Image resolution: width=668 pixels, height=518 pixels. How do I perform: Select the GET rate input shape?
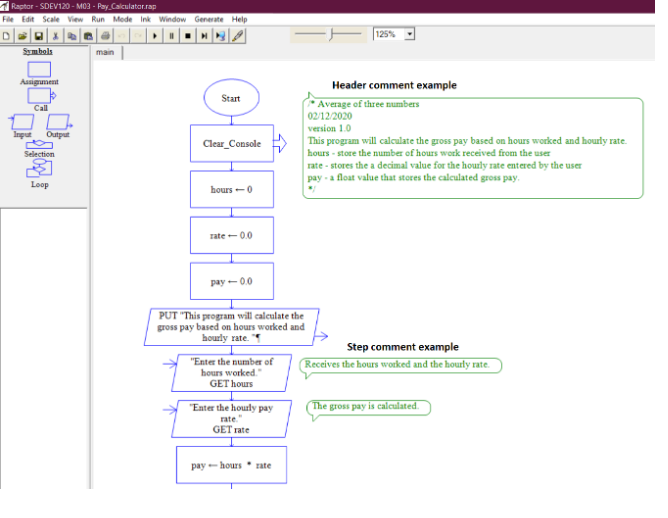coord(232,419)
